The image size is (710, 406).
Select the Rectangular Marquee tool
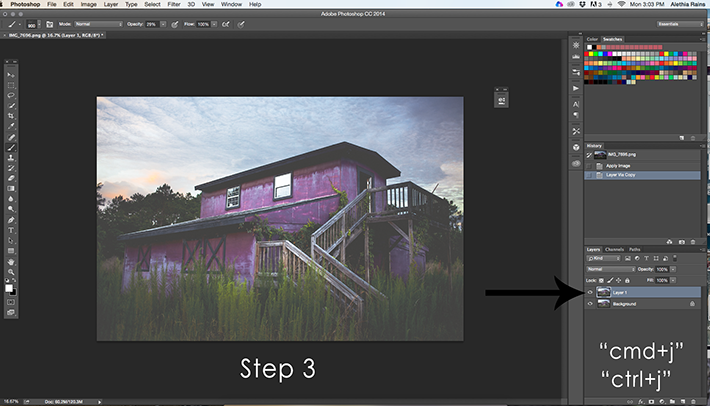[11, 85]
